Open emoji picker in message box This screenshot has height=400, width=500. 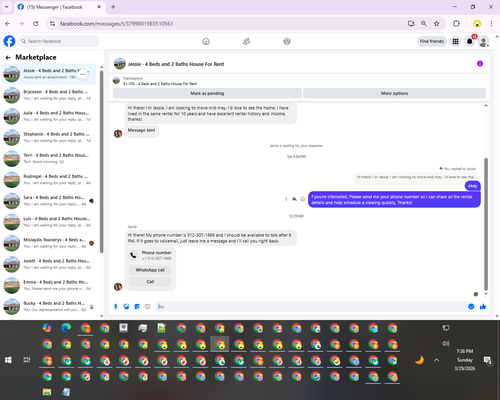471,307
